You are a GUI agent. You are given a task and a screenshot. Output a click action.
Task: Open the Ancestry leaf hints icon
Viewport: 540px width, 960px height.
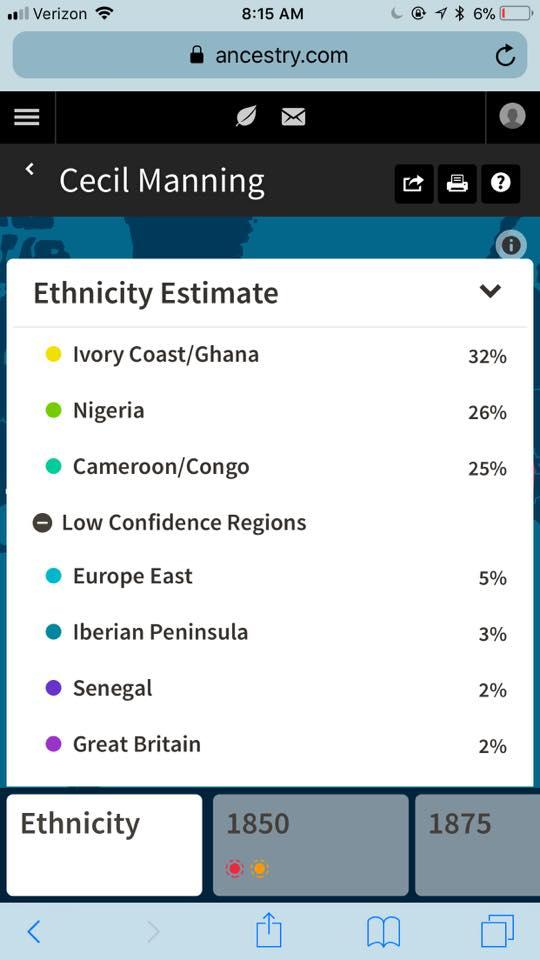click(x=246, y=116)
